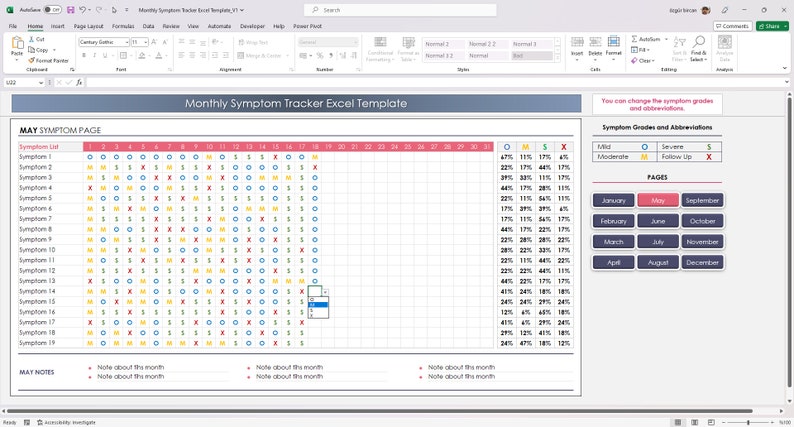Go to the August page
The height and width of the screenshot is (427, 794).
(658, 262)
